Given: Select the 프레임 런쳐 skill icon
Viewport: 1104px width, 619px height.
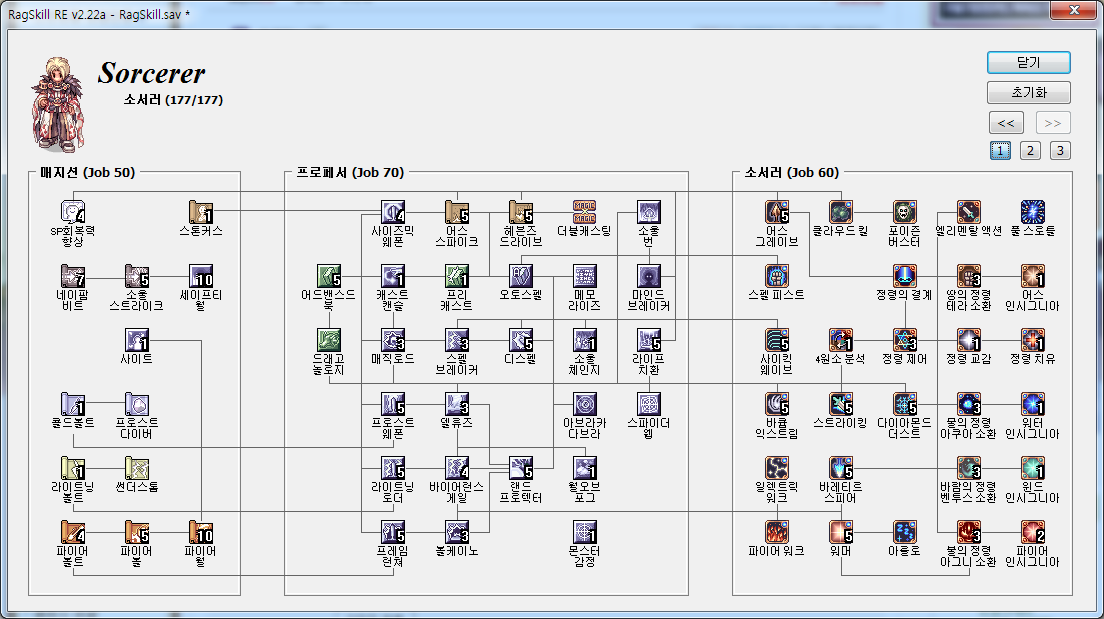Looking at the screenshot, I should point(393,532).
